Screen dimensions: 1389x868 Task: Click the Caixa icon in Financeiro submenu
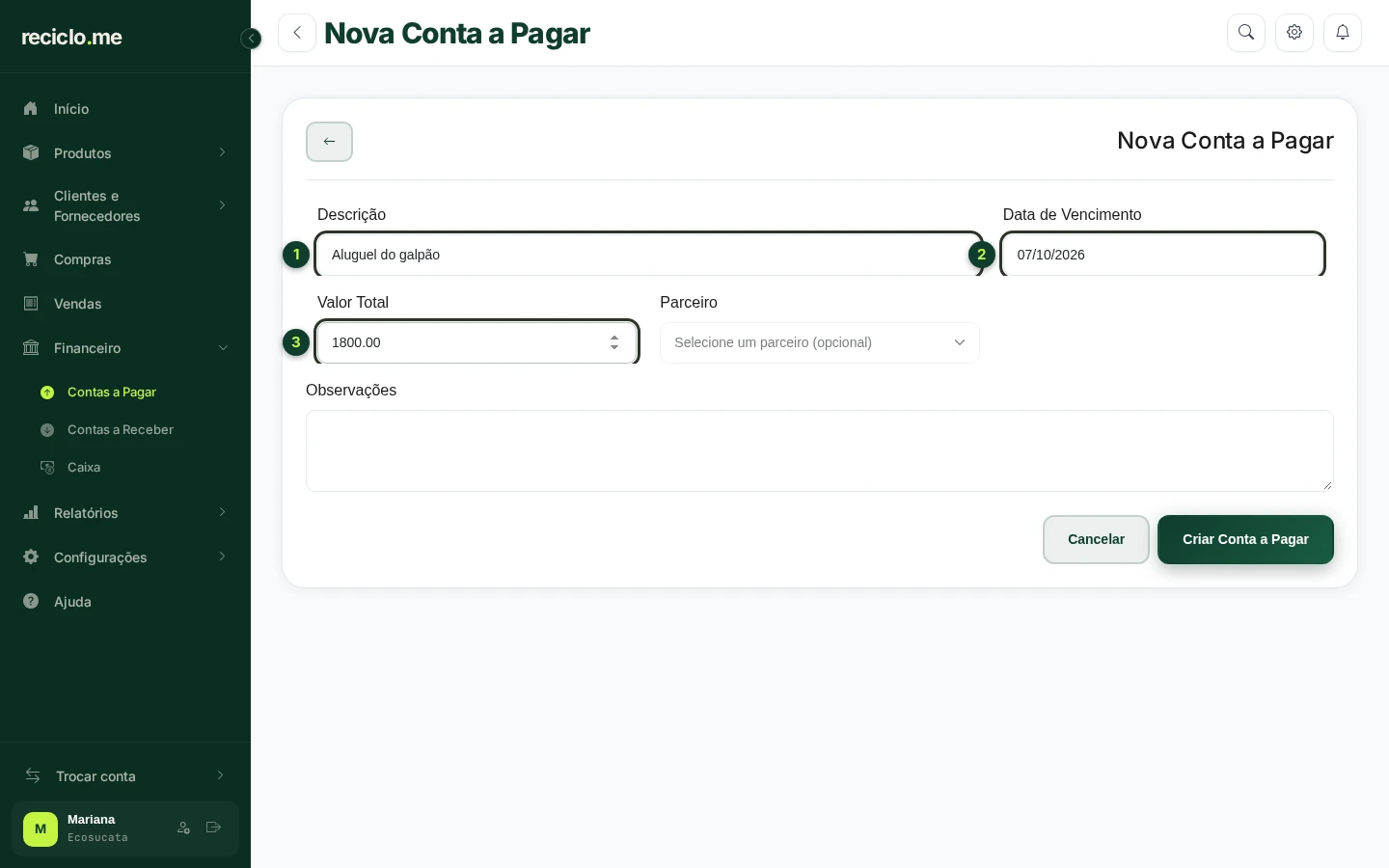pos(47,468)
